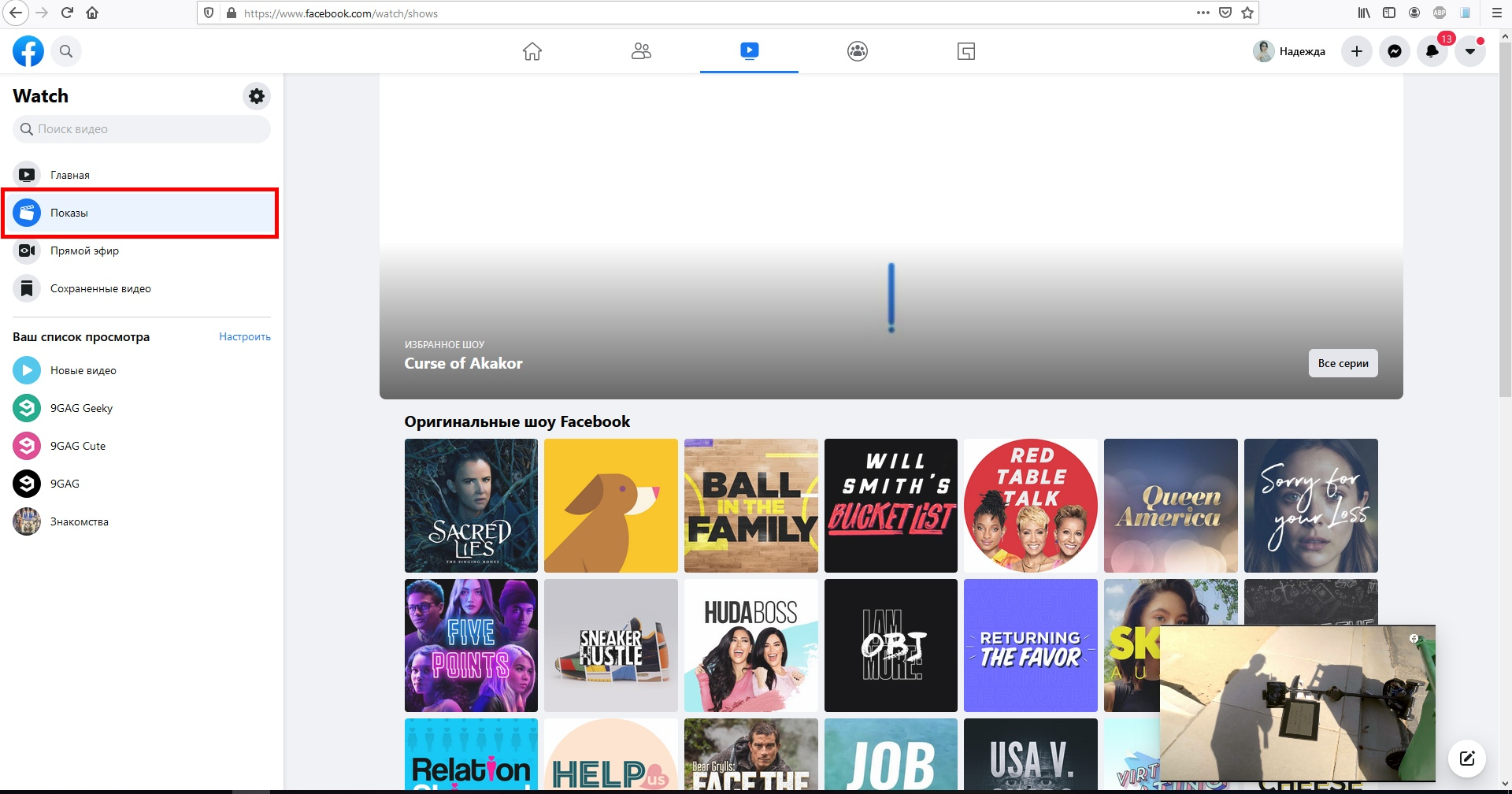Screen dimensions: 1512x794
Task: Click the plus Create button
Action: pos(1356,51)
